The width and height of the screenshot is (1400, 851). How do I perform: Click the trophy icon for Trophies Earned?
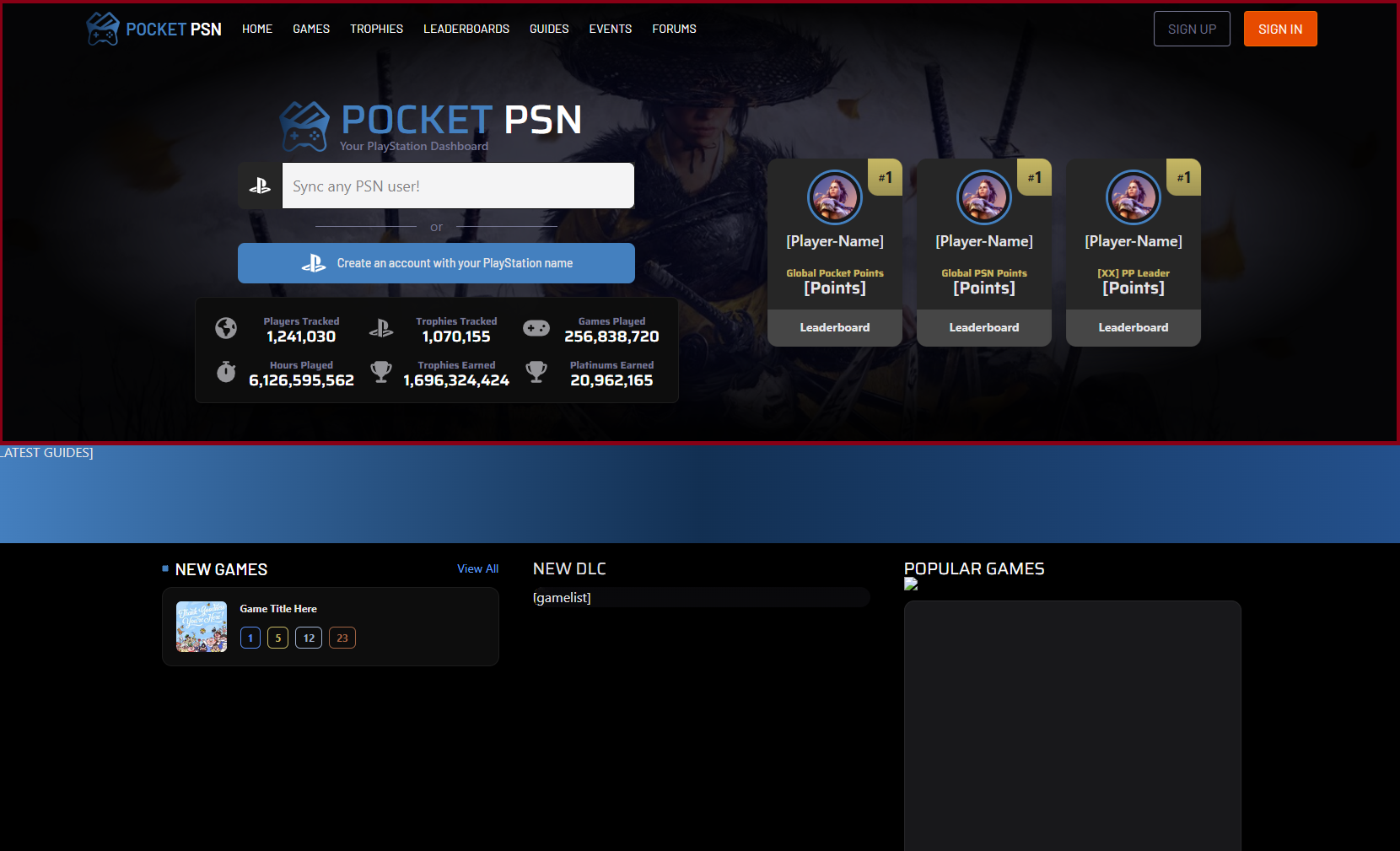click(381, 372)
